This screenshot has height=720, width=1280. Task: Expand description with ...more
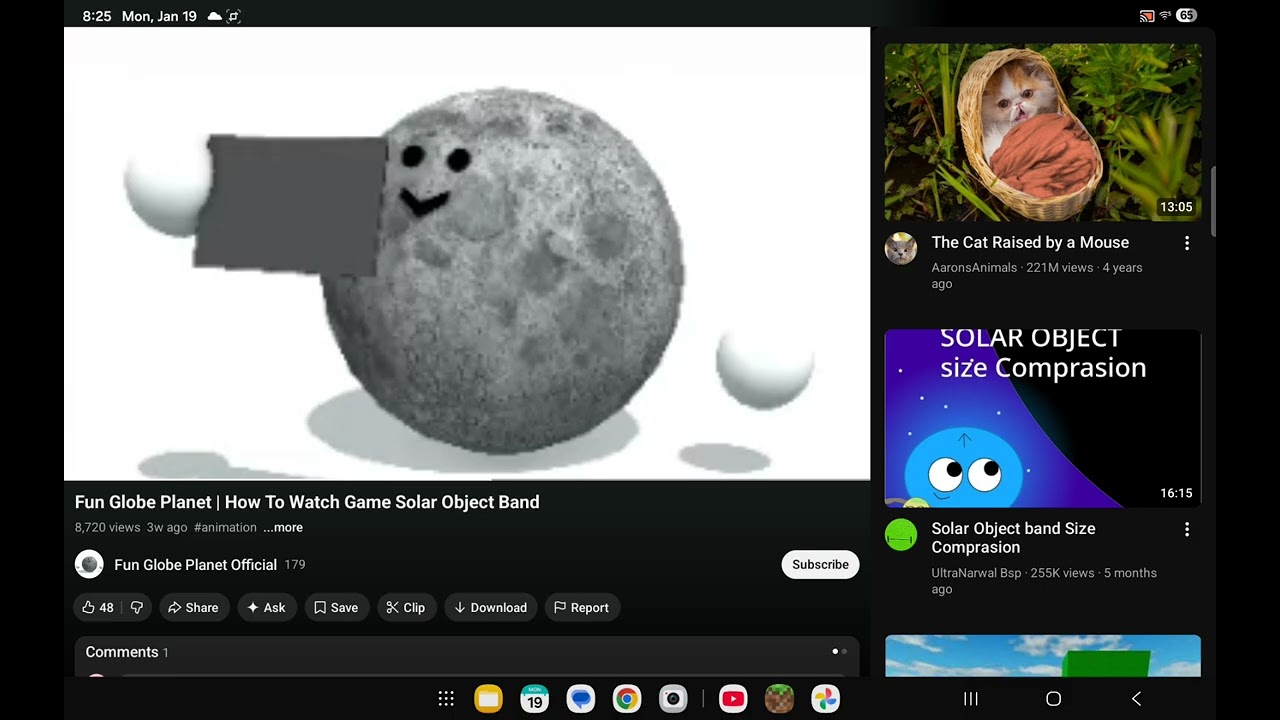pos(283,527)
